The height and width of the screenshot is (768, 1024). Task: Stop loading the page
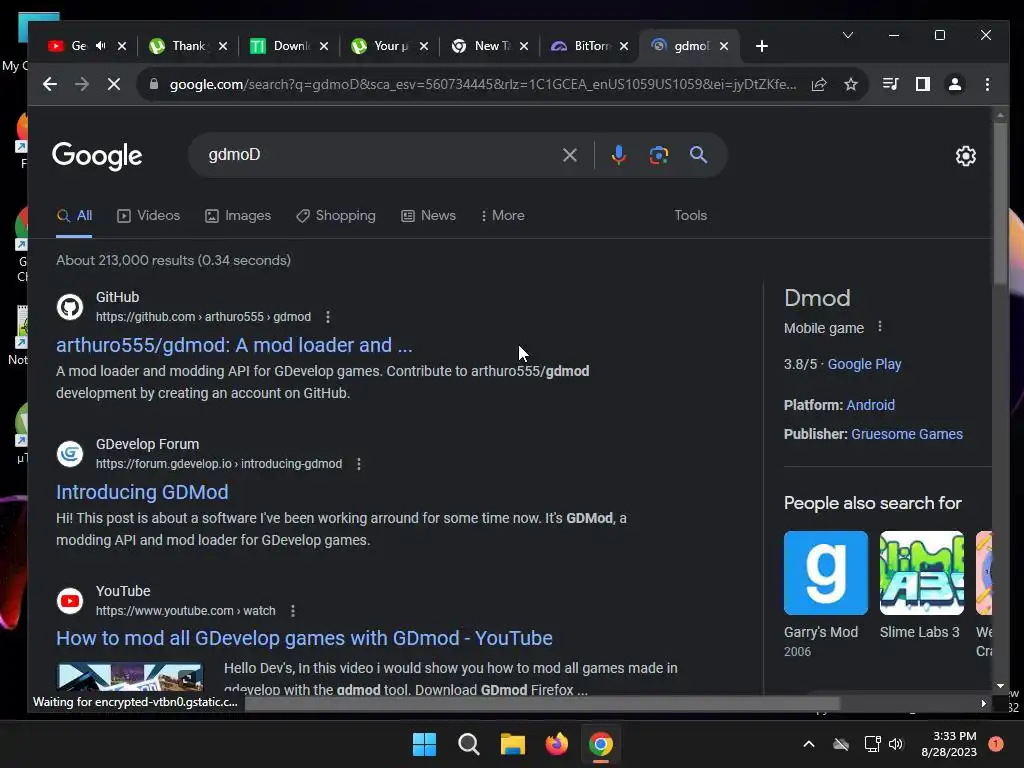(114, 84)
